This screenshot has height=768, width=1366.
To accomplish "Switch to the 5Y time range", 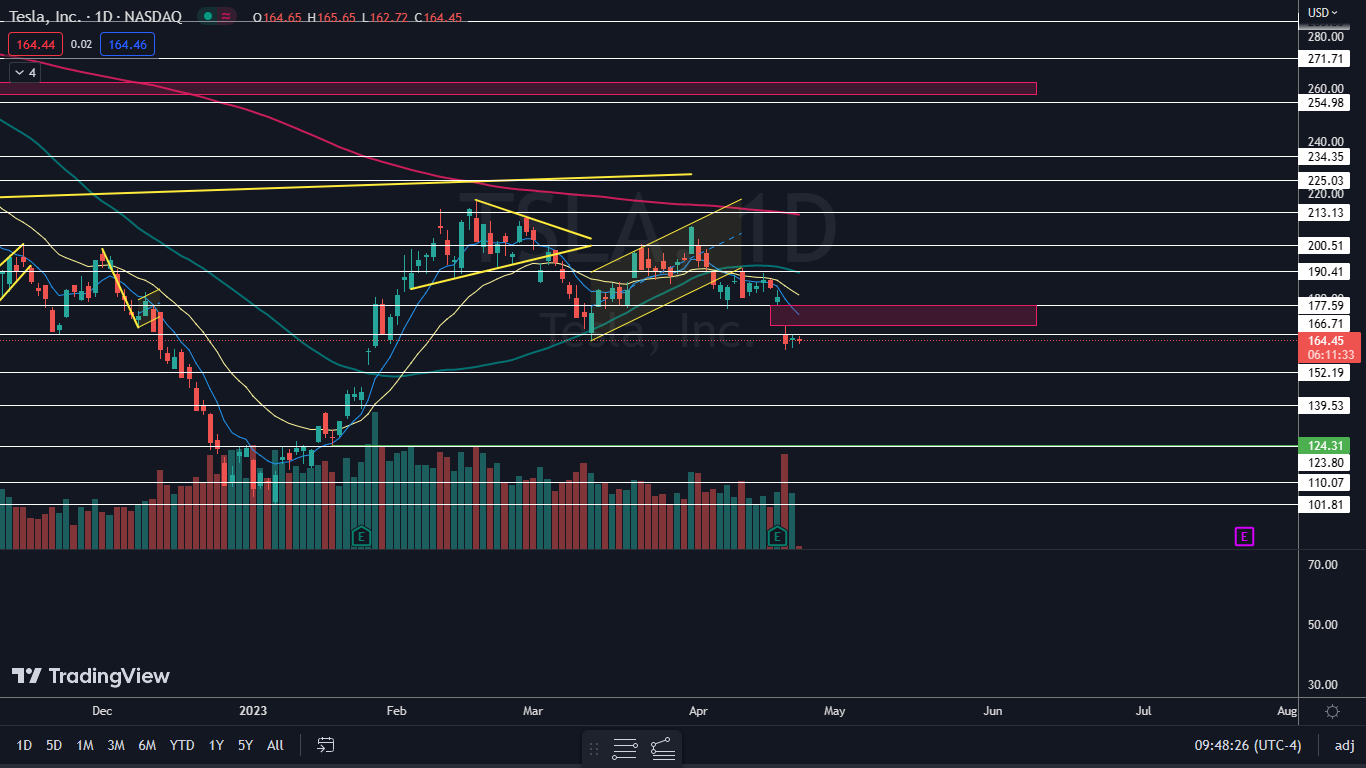I will coord(245,745).
